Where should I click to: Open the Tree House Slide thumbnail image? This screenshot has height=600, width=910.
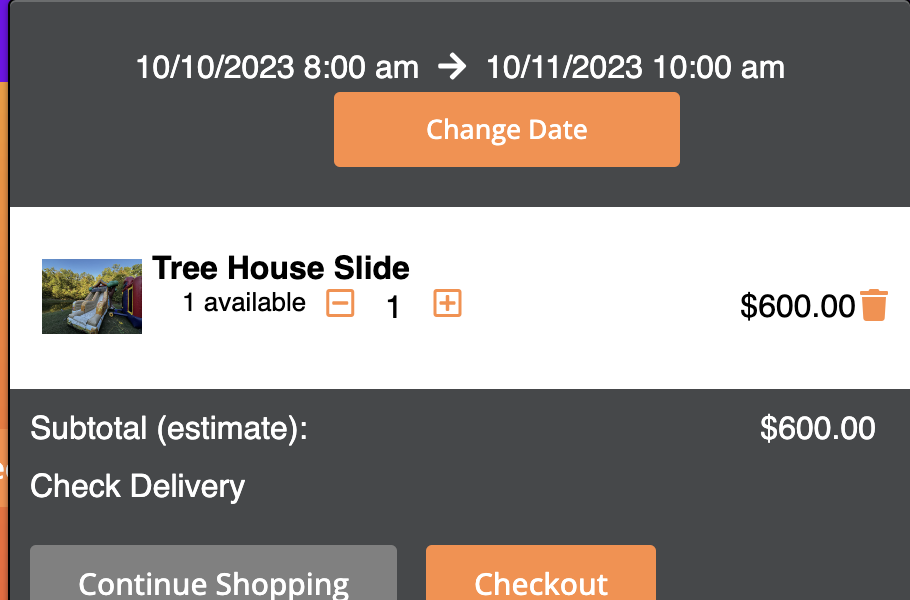point(92,296)
